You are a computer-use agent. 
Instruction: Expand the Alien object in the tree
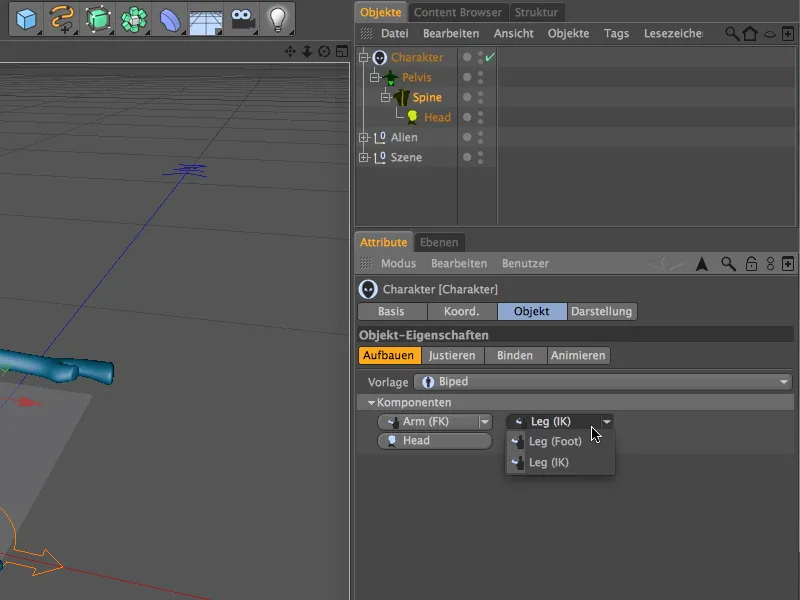pyautogui.click(x=366, y=137)
